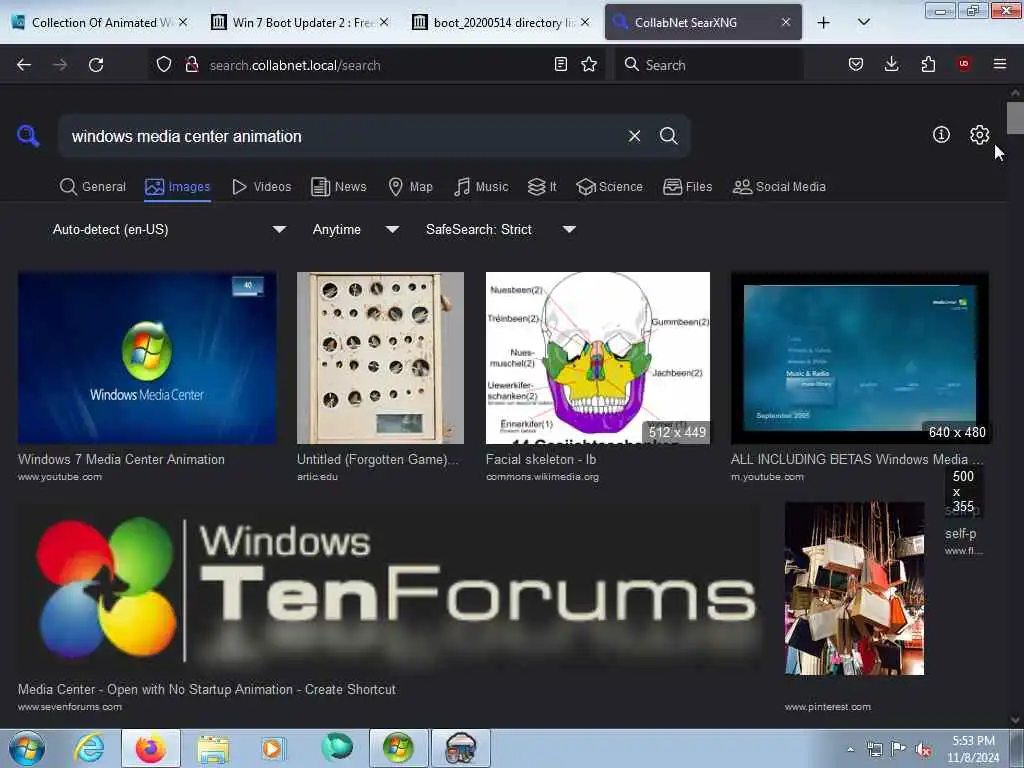Open the Auto-detect (en-US) language dropdown

coord(169,229)
